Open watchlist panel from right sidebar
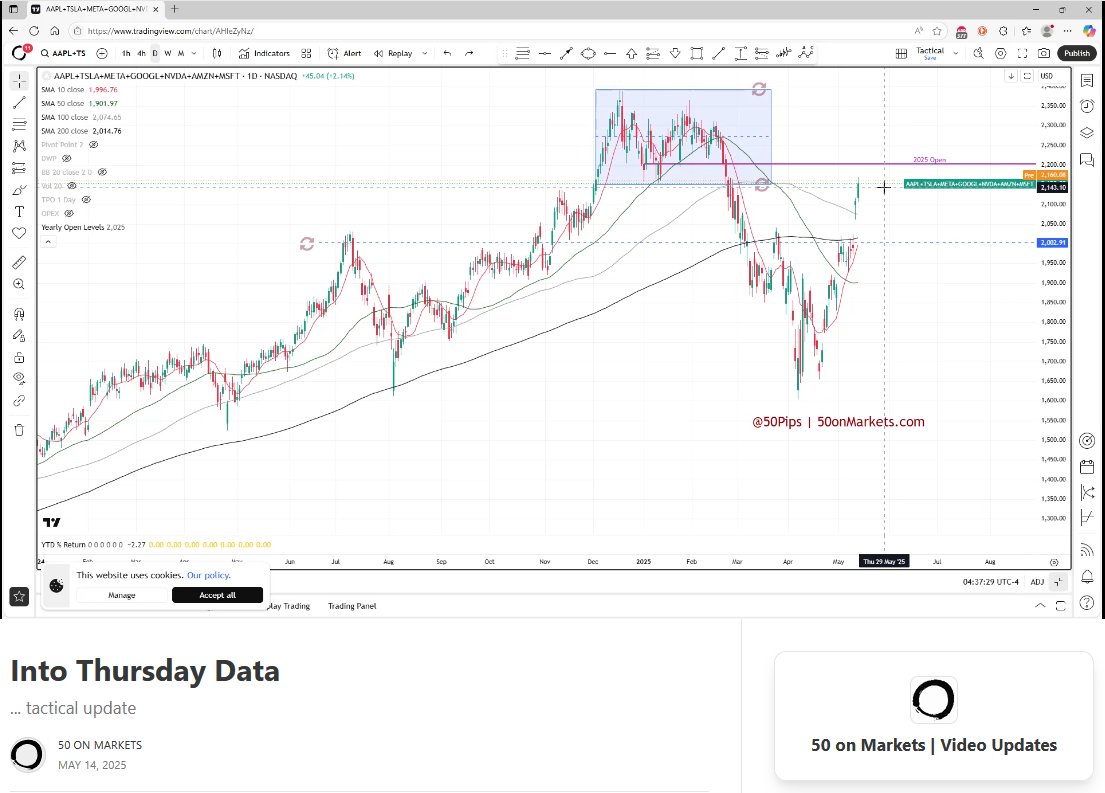The image size is (1105, 793). point(1087,80)
